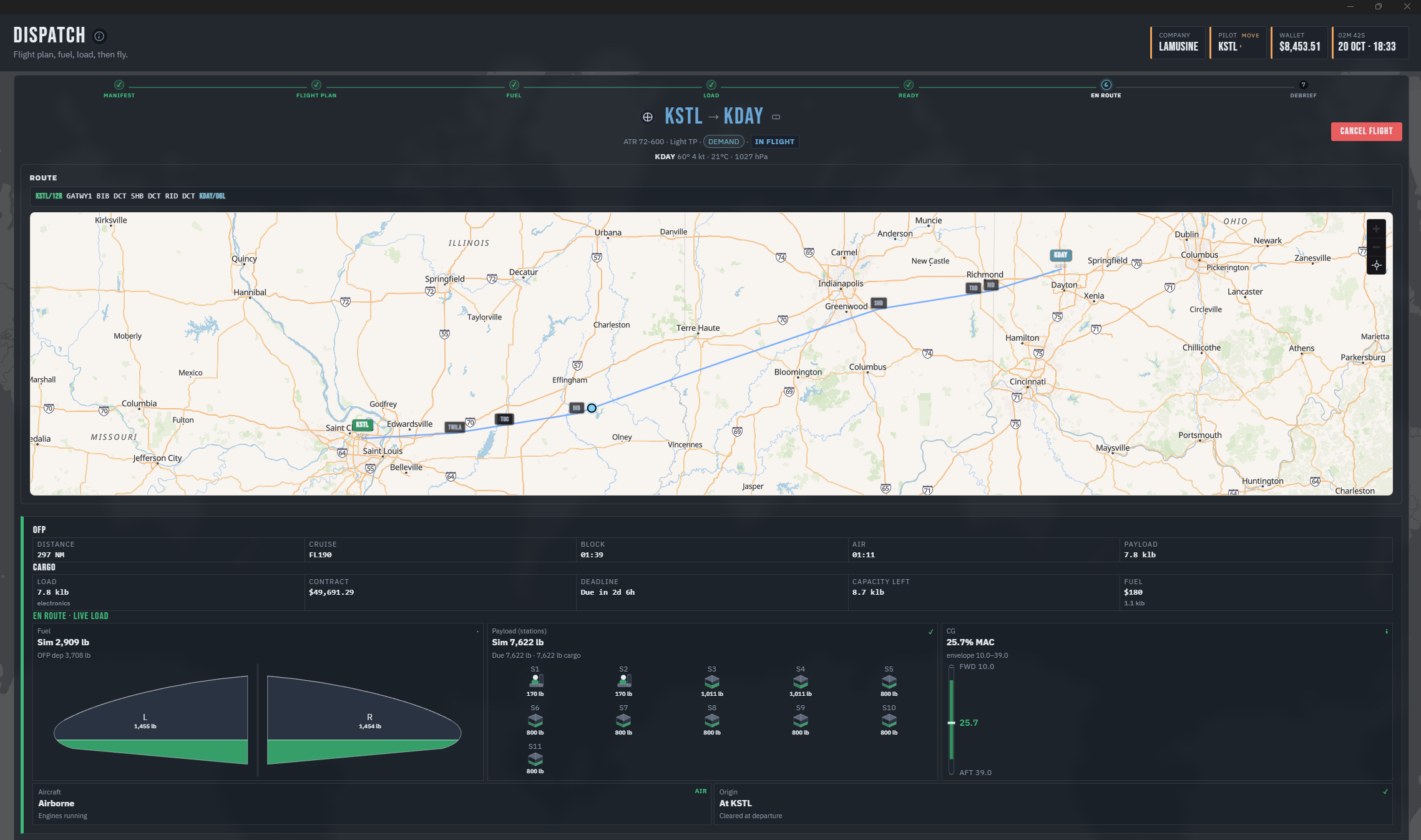Viewport: 1421px width, 840px height.
Task: Open the Company LAMUSINE panel
Action: point(1178,42)
